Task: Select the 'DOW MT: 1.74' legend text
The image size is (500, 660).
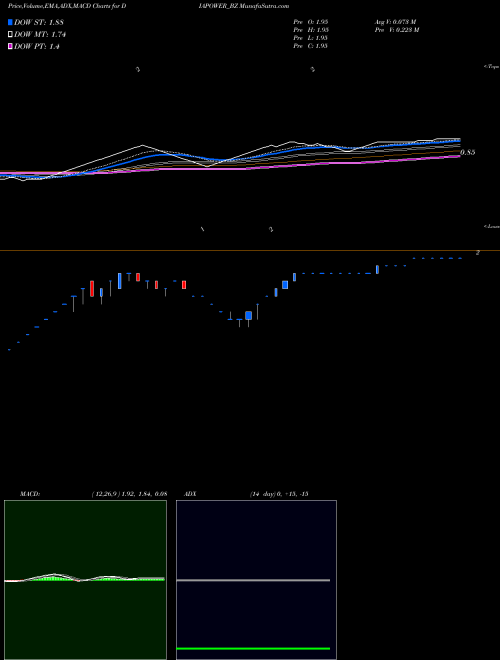Action: (40, 35)
